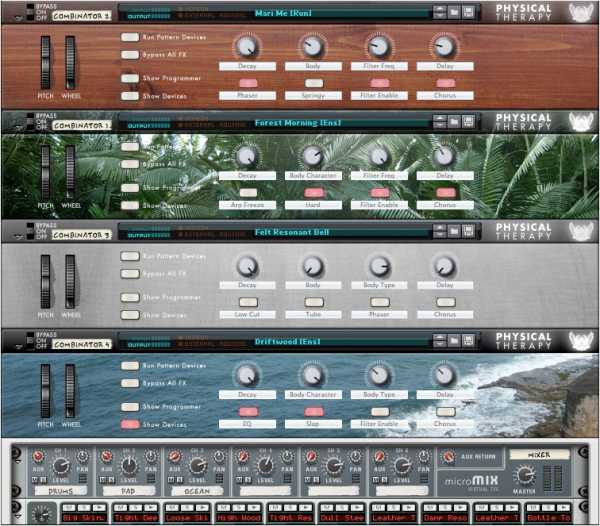Step patch selection on Forest Morning combinator
The image size is (600, 526).
(440, 122)
